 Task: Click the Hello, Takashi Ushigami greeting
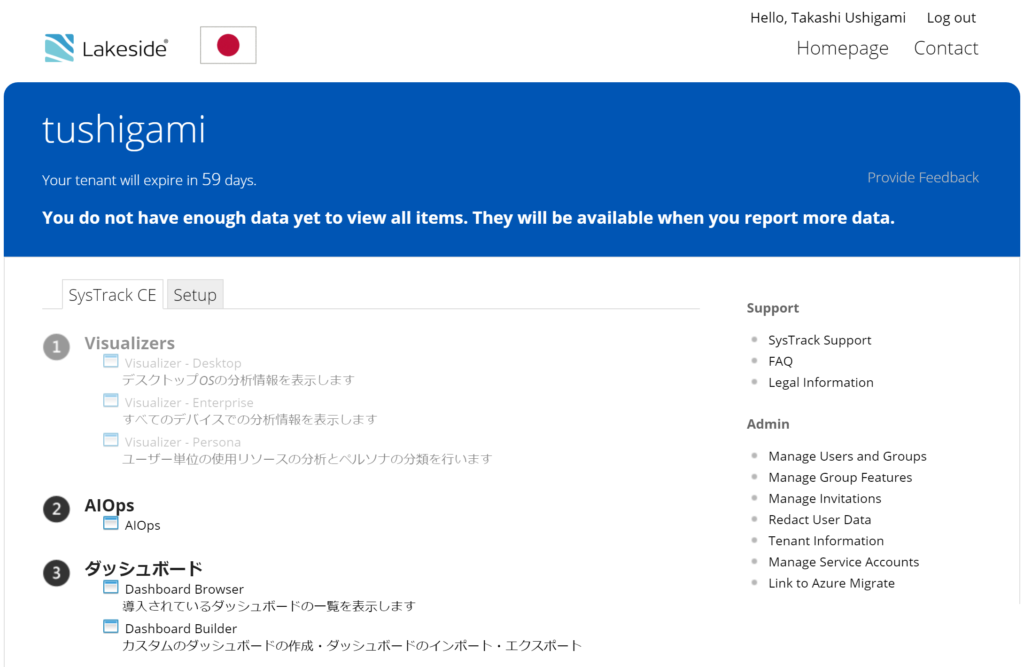coord(828,18)
